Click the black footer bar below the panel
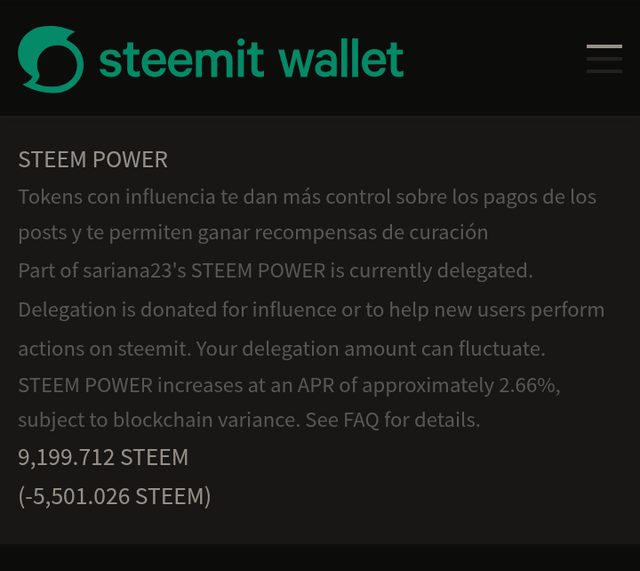640x571 pixels. 320,557
